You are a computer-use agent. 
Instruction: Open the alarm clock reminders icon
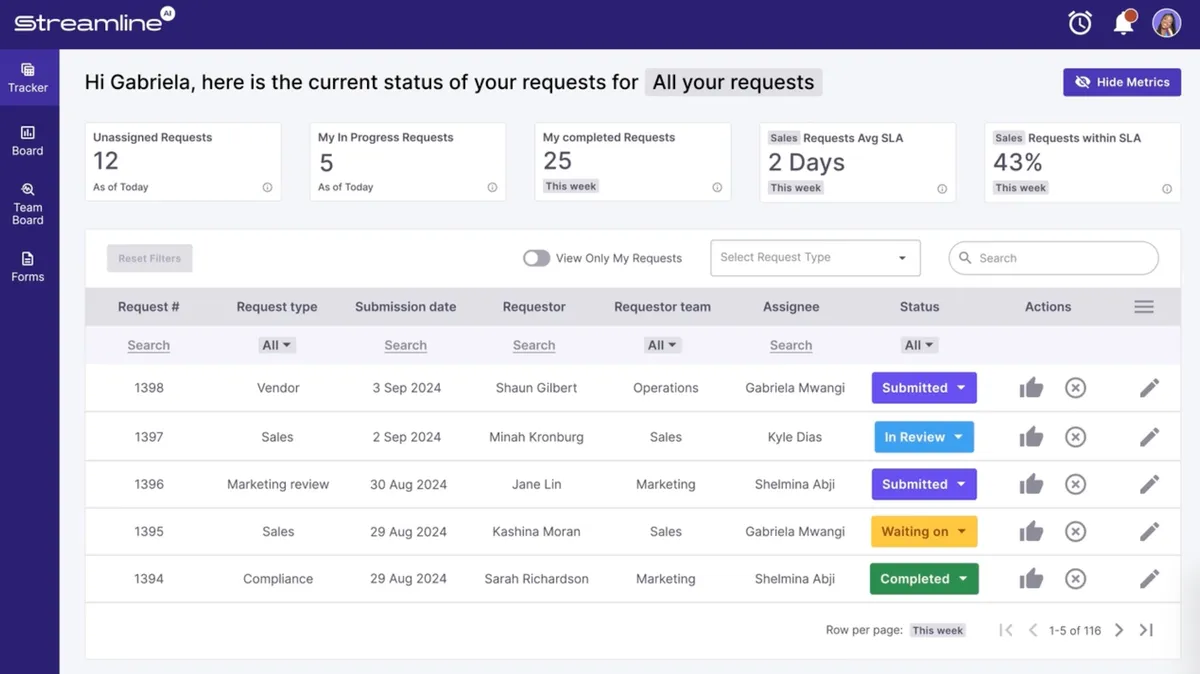pyautogui.click(x=1080, y=22)
